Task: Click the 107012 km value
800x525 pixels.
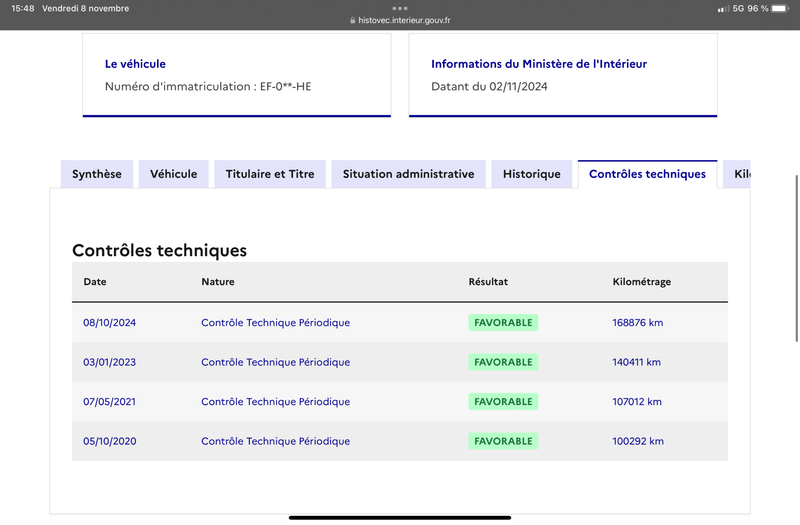Action: [x=637, y=402]
